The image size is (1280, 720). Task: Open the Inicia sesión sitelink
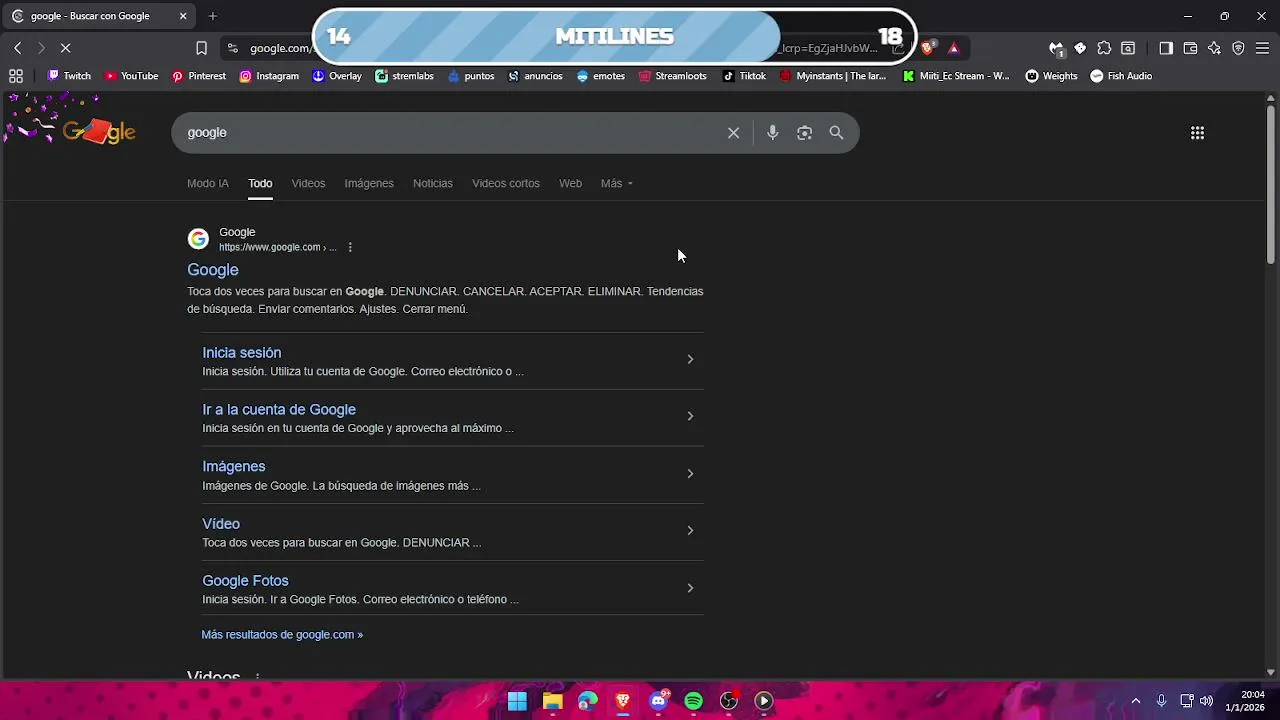pos(242,353)
